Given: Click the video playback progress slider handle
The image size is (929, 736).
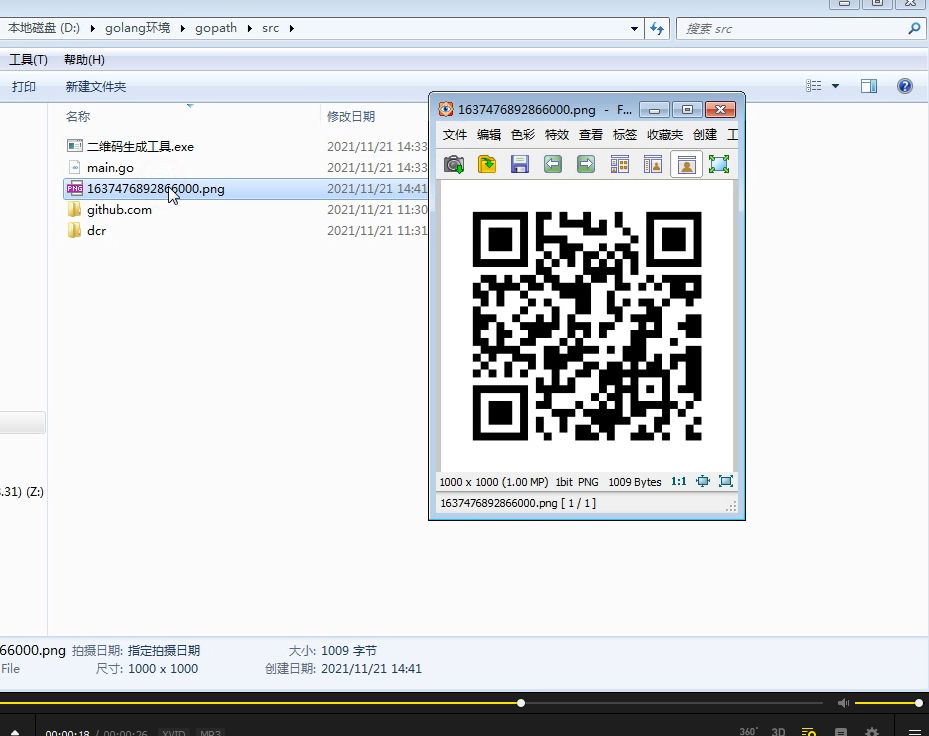Looking at the screenshot, I should [x=521, y=703].
